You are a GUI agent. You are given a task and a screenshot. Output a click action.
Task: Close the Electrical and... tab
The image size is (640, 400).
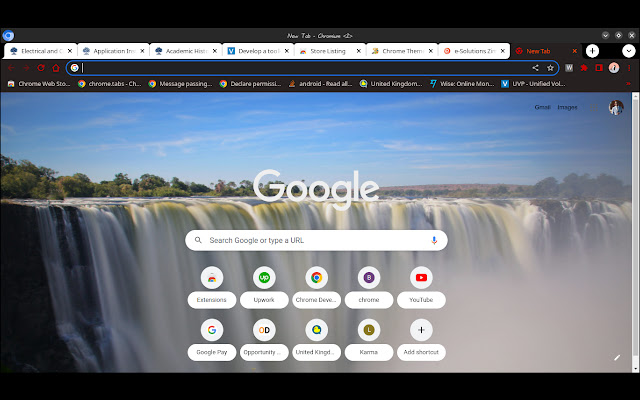(70, 51)
